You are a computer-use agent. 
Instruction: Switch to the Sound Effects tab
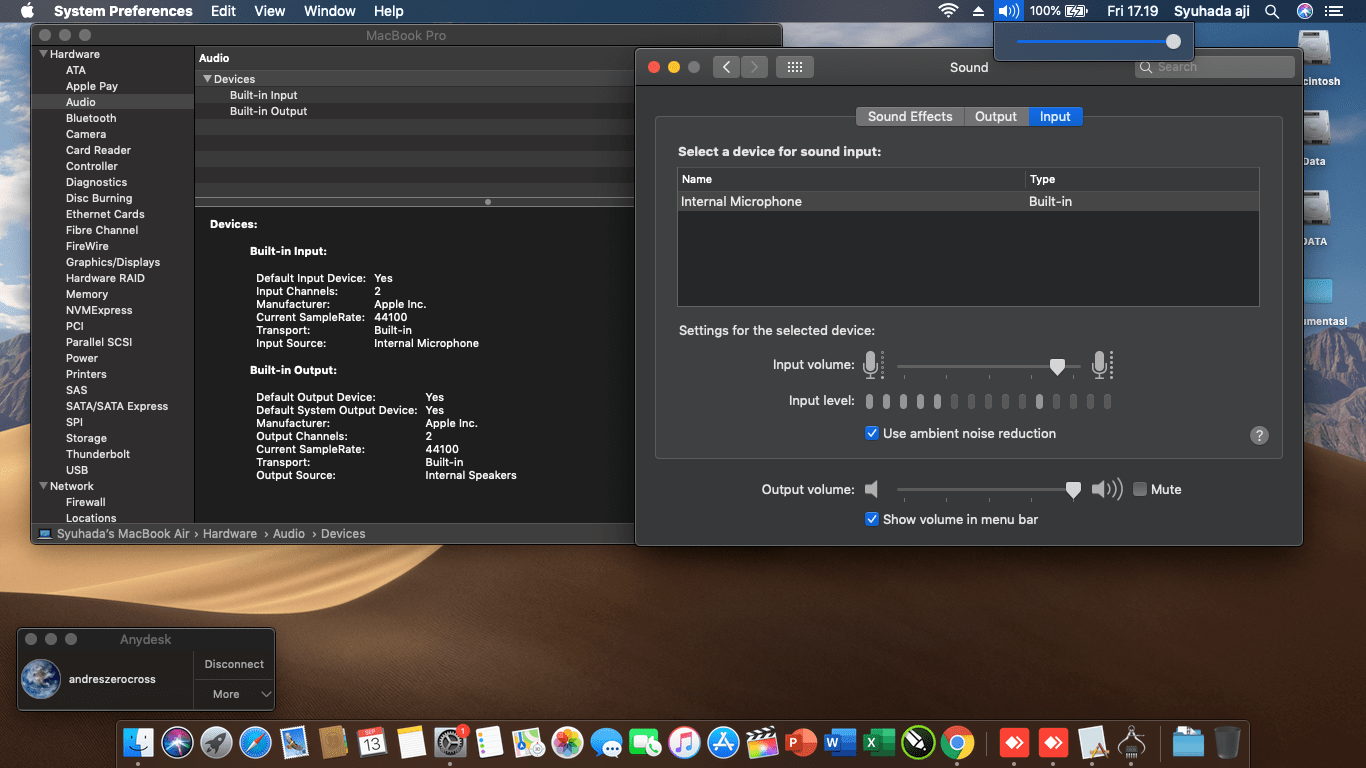[x=909, y=116]
